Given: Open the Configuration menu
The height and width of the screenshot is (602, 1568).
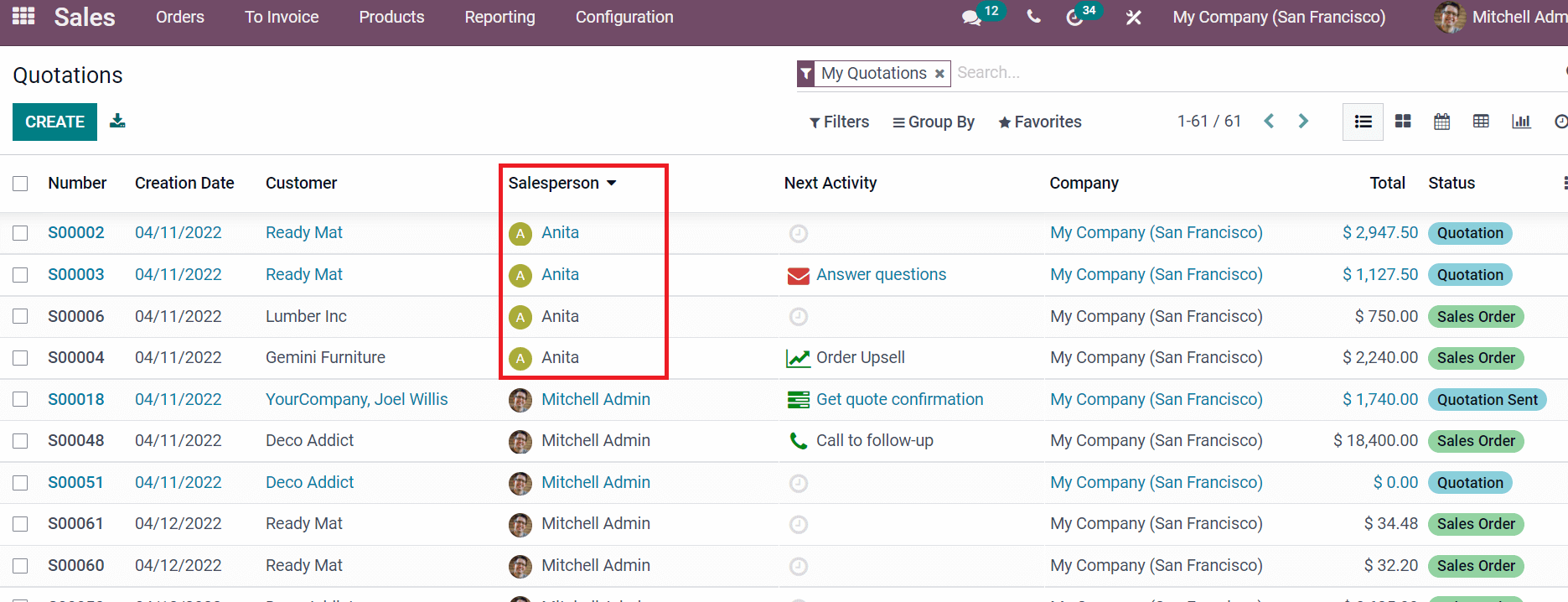Looking at the screenshot, I should click(x=624, y=17).
